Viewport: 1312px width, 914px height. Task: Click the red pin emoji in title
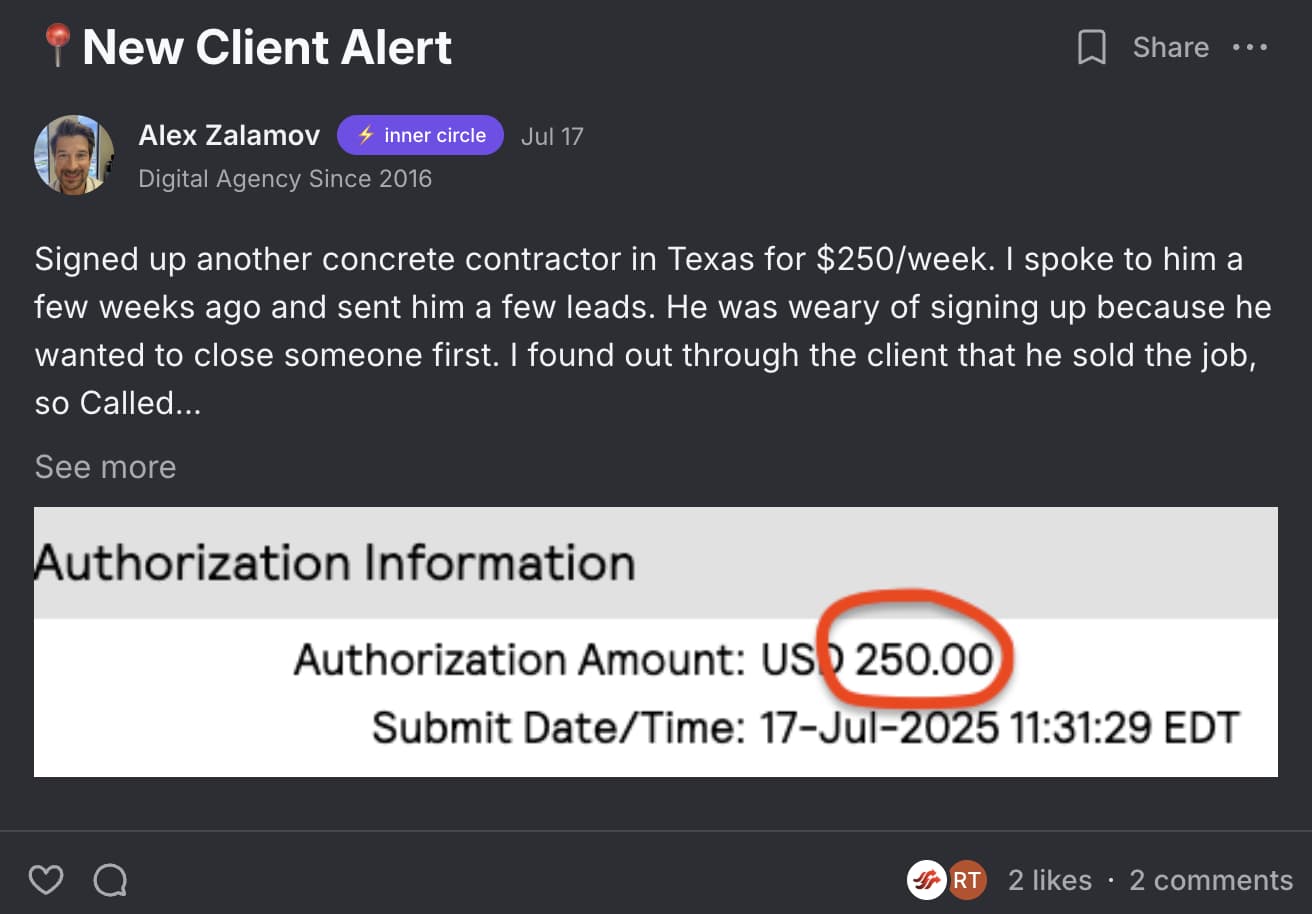pos(57,47)
